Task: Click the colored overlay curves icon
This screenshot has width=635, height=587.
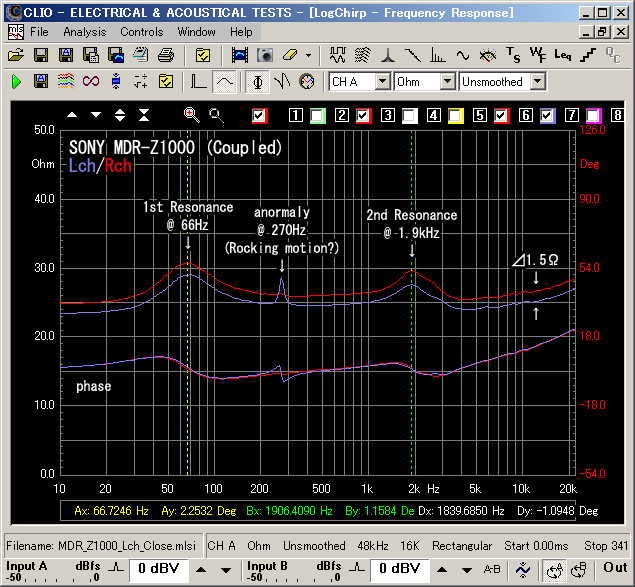Action: point(66,82)
